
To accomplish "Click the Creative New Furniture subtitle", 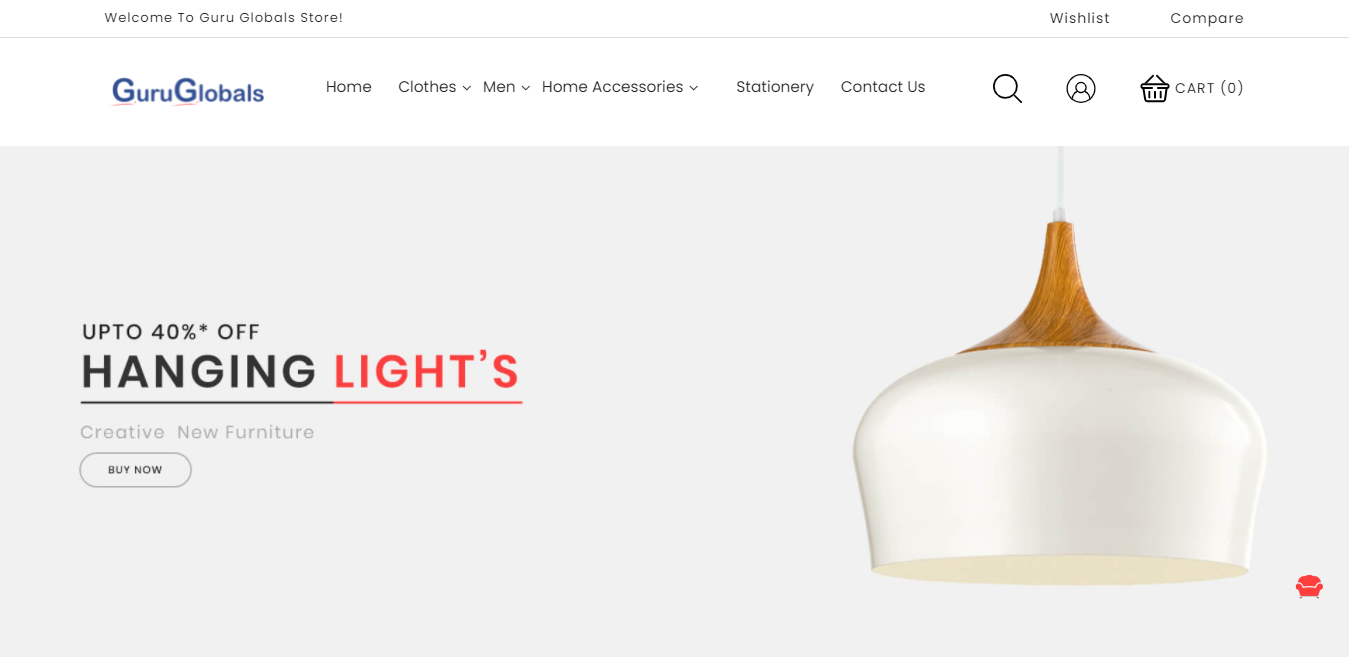I will pyautogui.click(x=197, y=432).
